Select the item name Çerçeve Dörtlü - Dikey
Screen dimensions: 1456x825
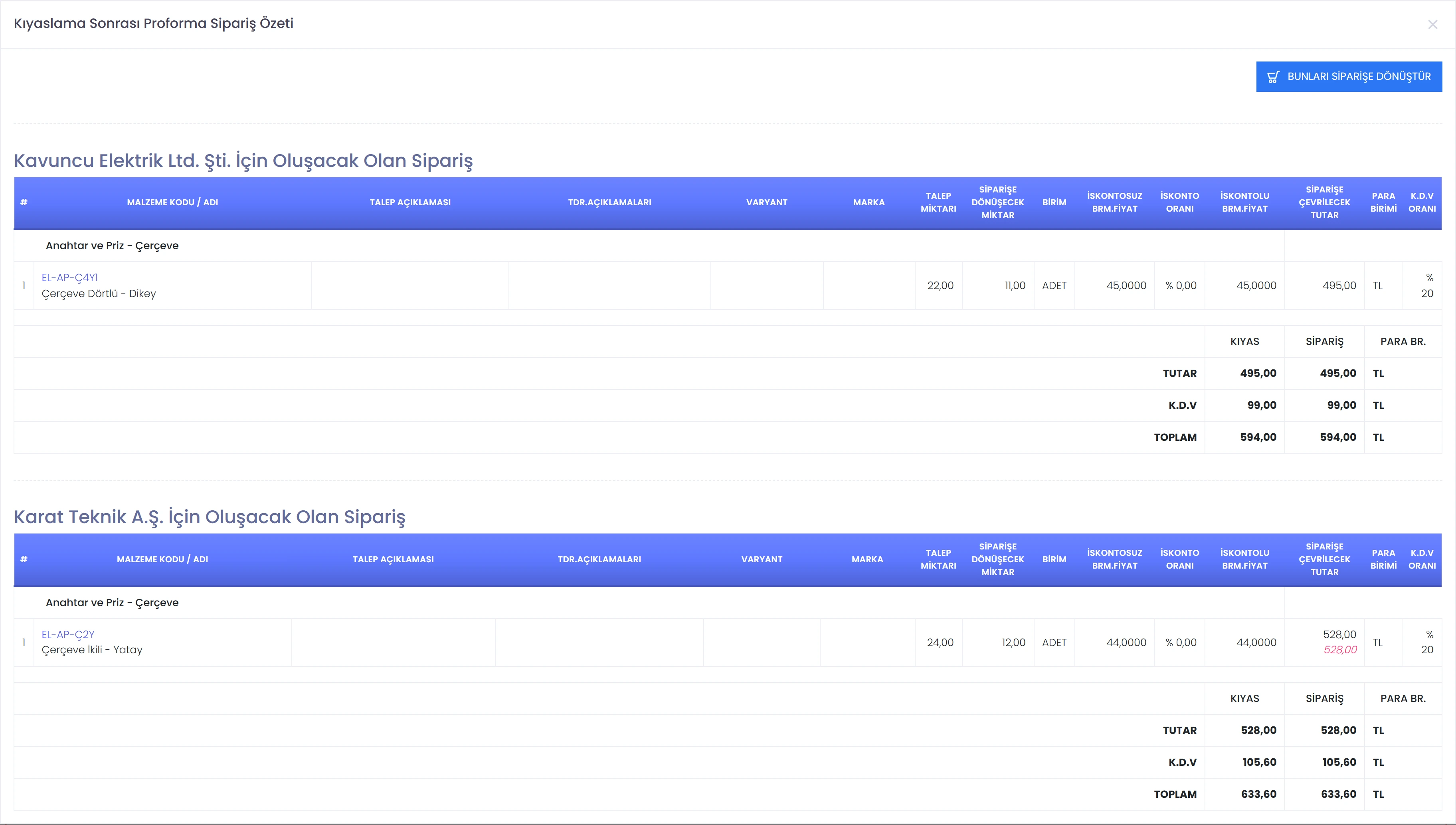coord(99,294)
